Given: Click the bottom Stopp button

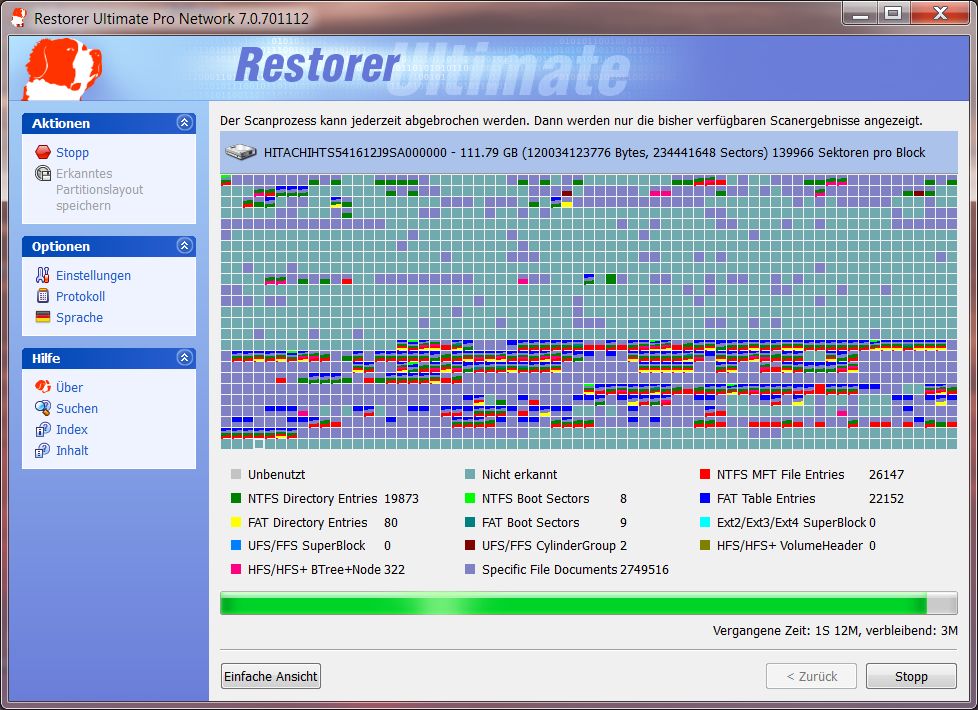Looking at the screenshot, I should pos(911,676).
